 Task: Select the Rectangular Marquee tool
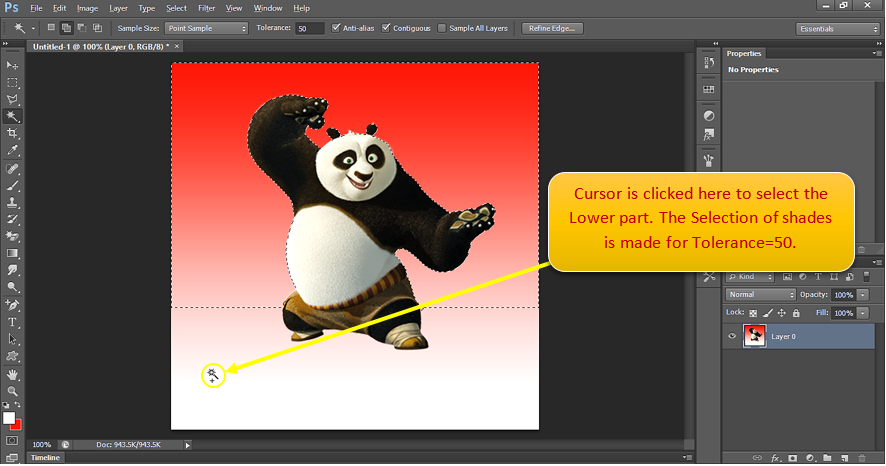[12, 82]
